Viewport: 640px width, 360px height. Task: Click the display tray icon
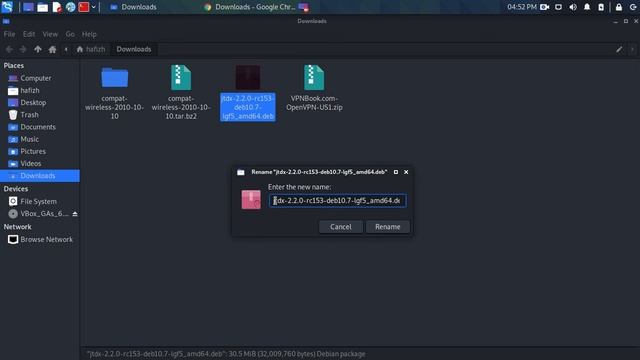(558, 7)
